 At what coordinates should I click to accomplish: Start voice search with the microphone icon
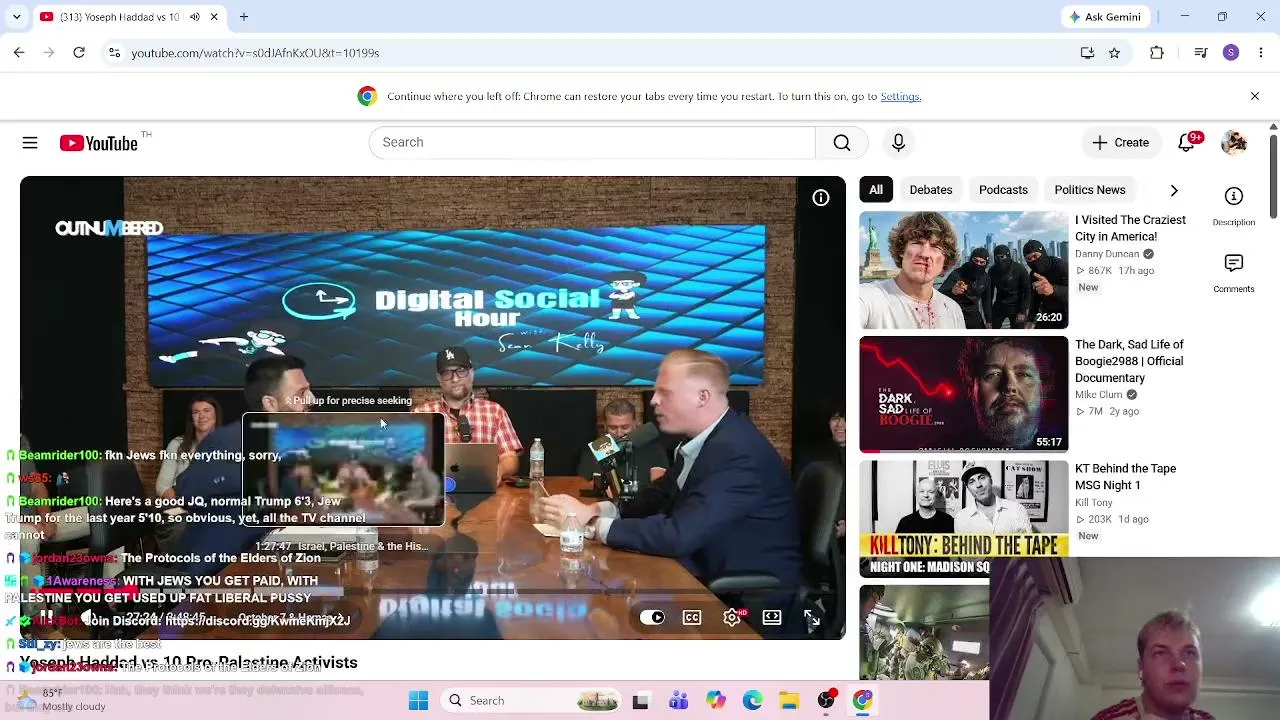coord(898,142)
